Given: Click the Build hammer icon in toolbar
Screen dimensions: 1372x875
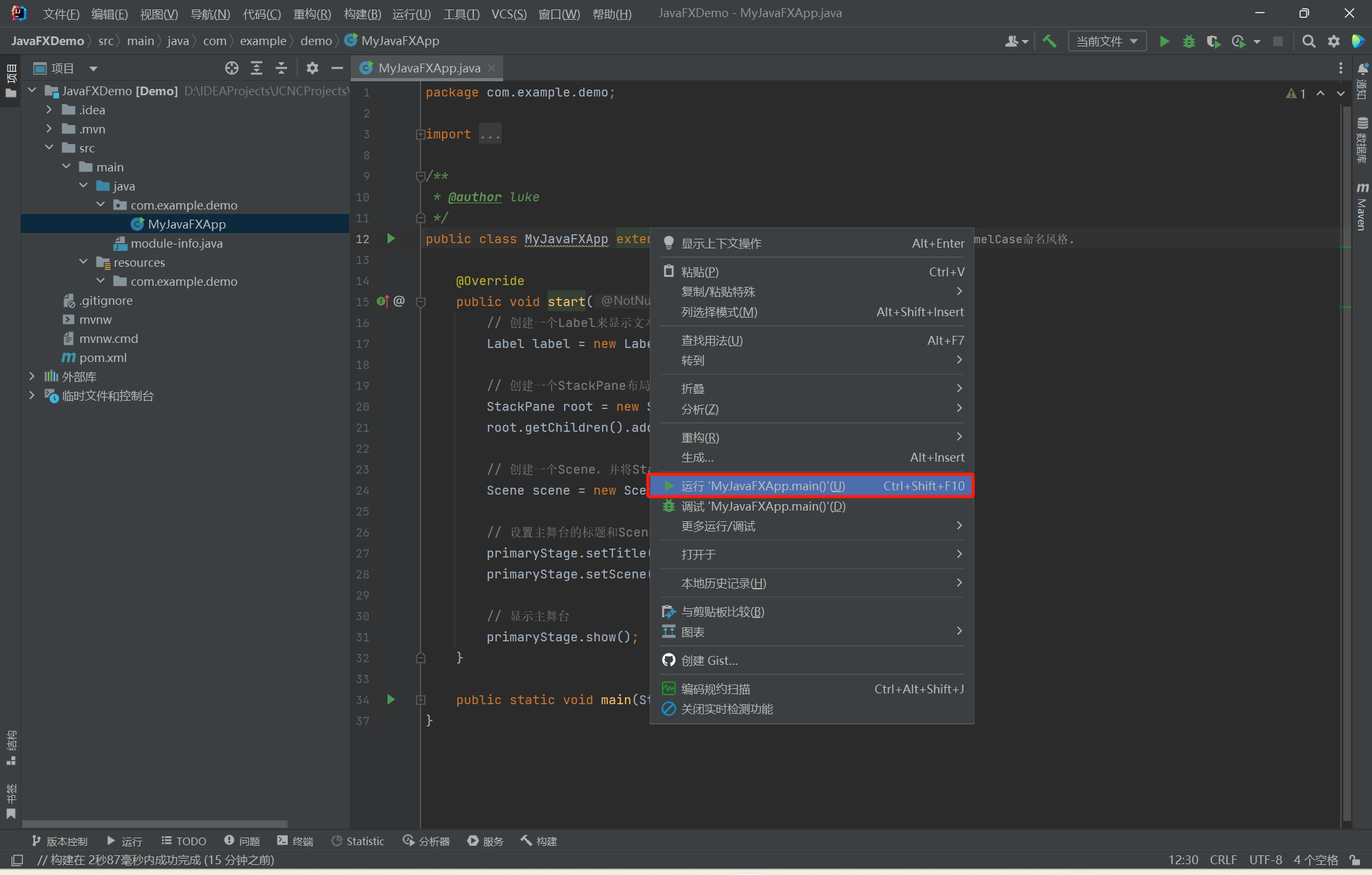Looking at the screenshot, I should click(1050, 41).
